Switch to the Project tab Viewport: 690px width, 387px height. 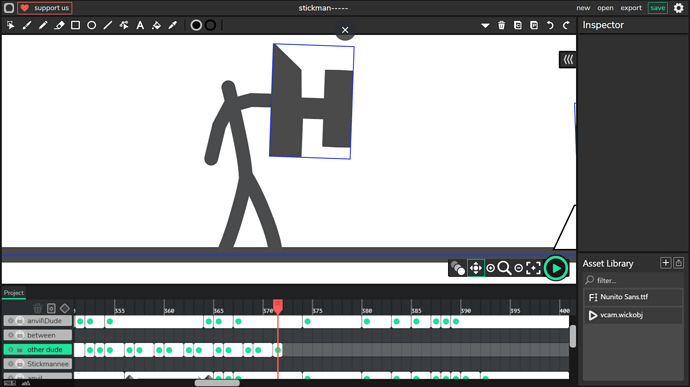coord(14,293)
